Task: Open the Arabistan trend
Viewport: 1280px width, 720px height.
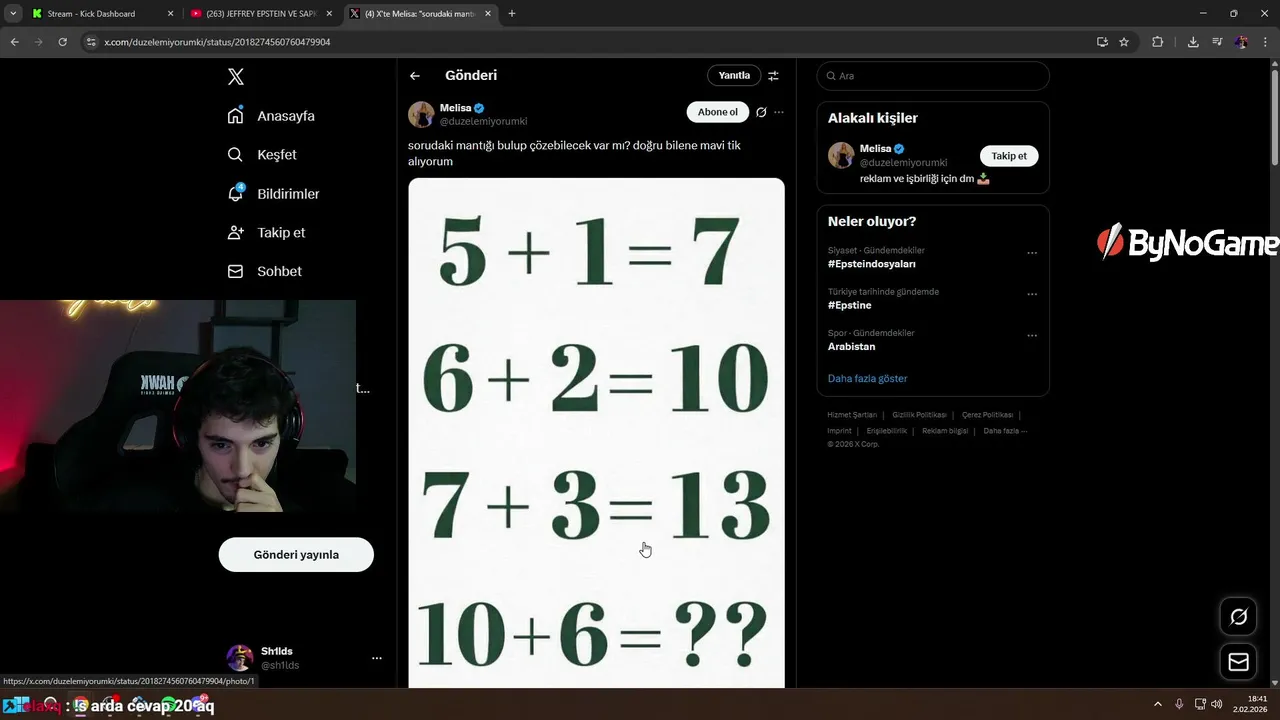Action: click(851, 347)
